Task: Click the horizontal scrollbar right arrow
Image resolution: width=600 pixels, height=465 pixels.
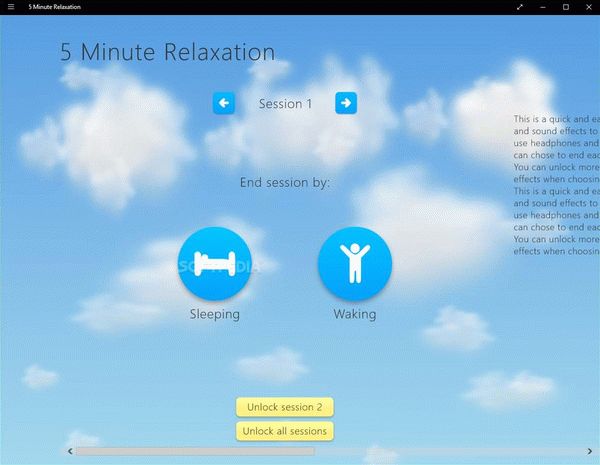Action: point(590,452)
